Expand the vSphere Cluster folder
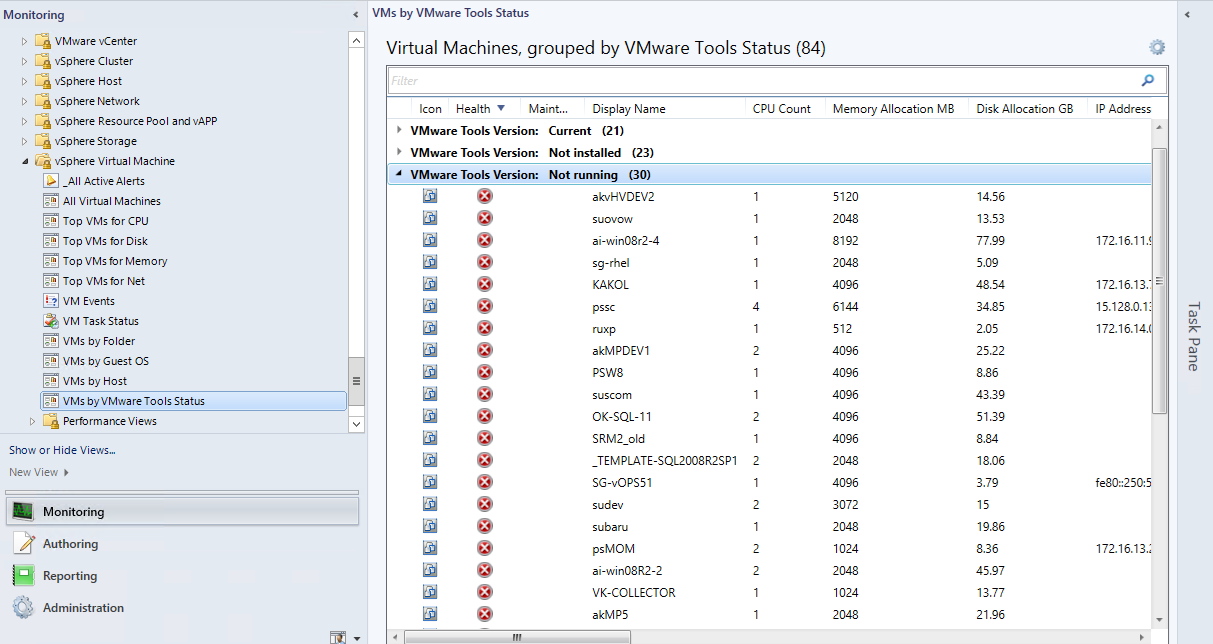1213x644 pixels. click(25, 61)
